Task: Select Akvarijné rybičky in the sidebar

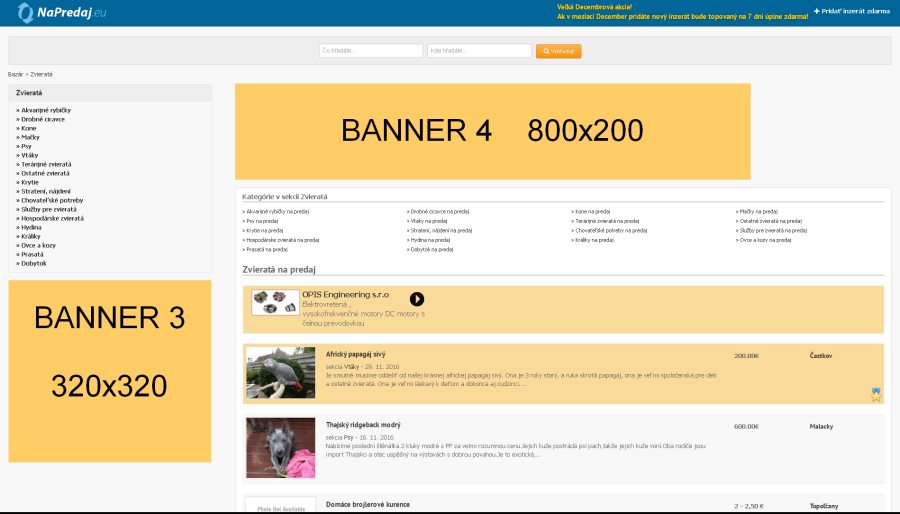Action: click(46, 110)
